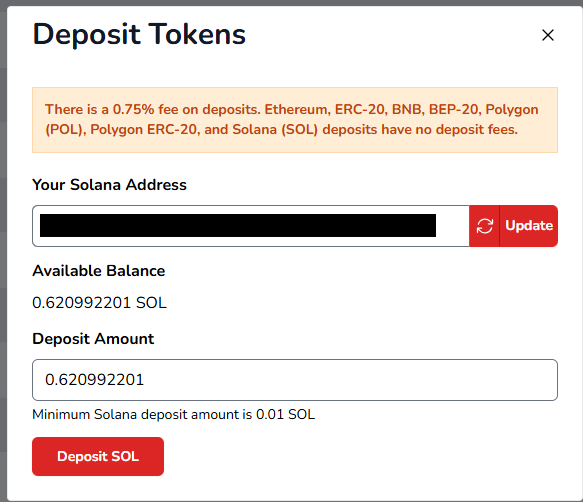
Task: Click empty space right of redacted address
Action: [x=452, y=226]
